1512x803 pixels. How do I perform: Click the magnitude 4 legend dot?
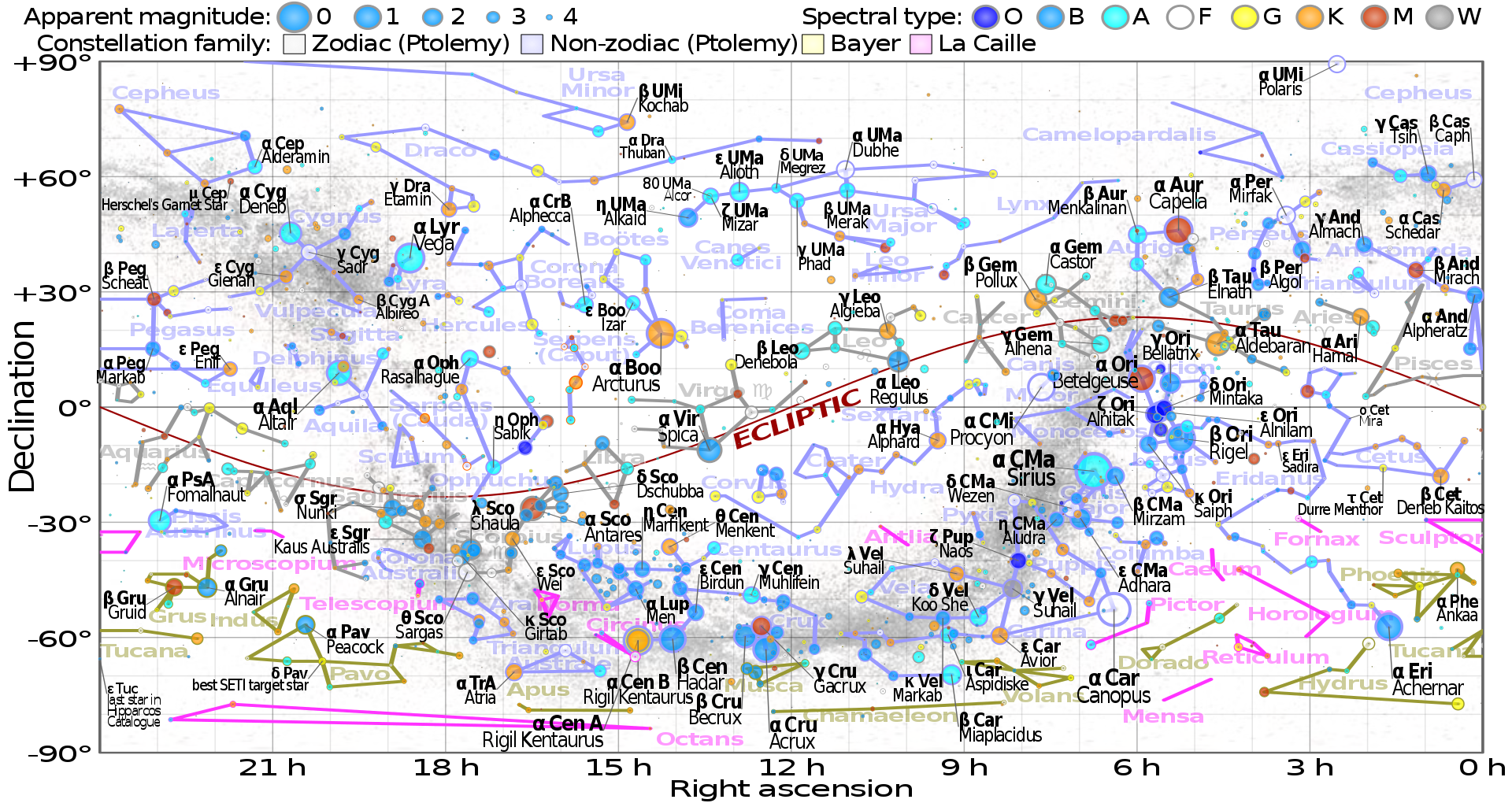coord(549,17)
